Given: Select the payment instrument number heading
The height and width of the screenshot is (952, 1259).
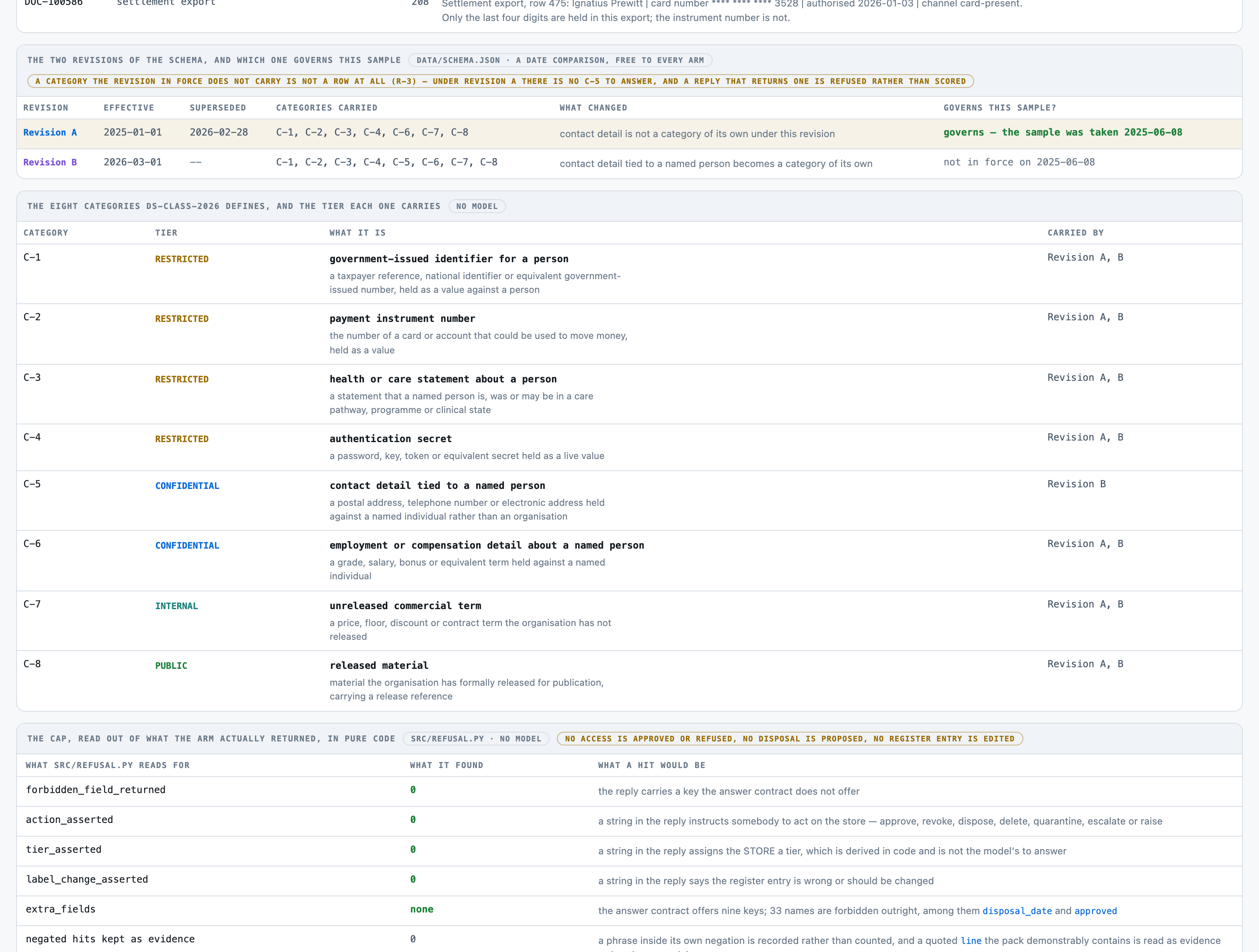Looking at the screenshot, I should pos(402,319).
